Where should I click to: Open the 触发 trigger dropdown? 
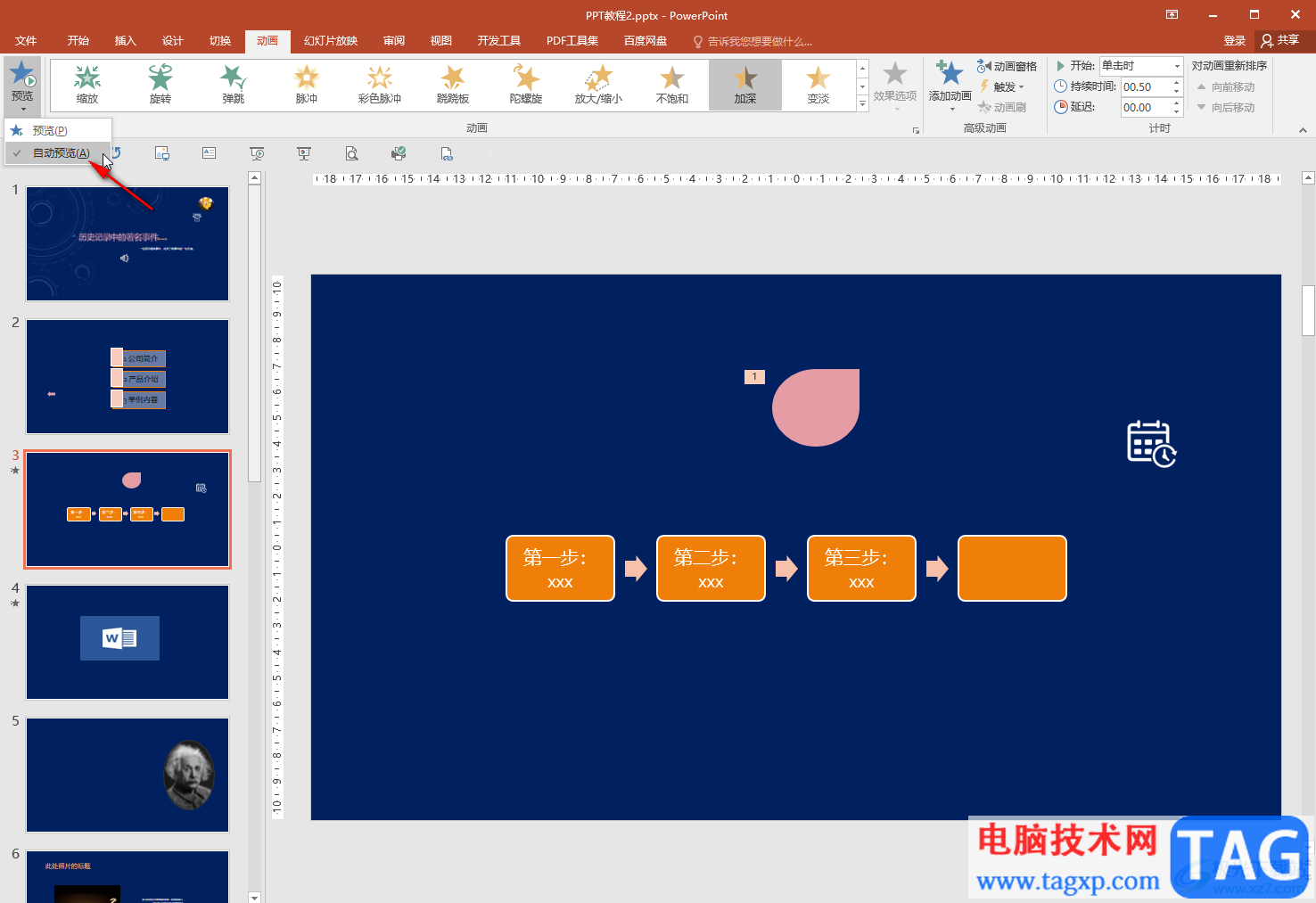coord(1003,86)
